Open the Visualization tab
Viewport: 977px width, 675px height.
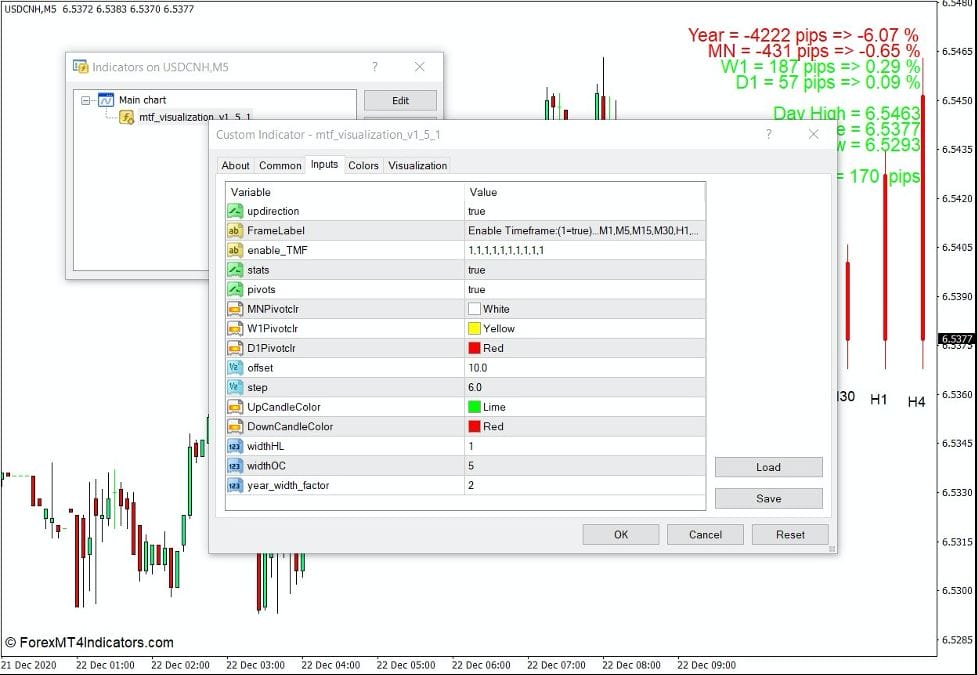click(417, 165)
